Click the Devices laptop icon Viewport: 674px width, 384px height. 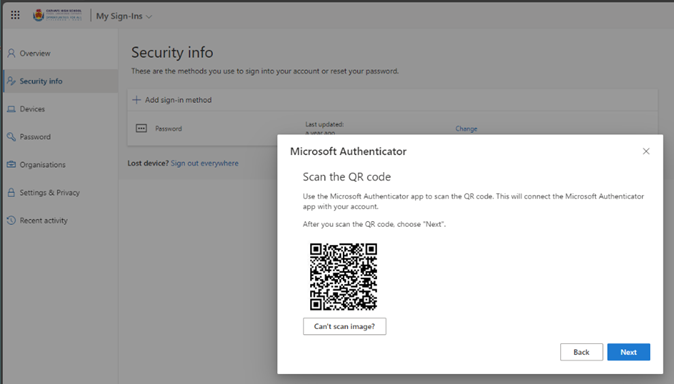tap(11, 109)
